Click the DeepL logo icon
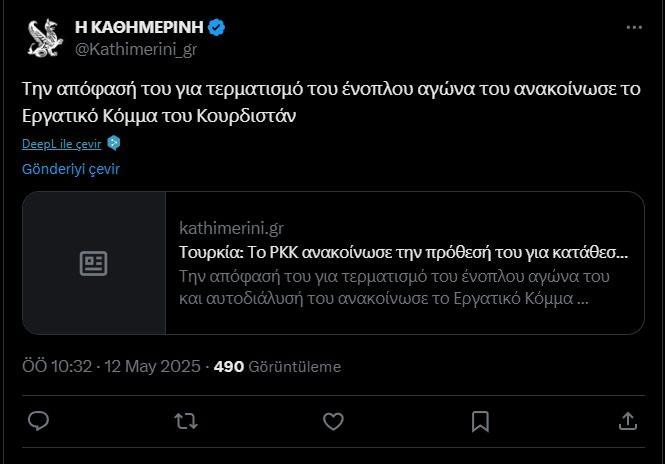665x464 pixels. [114, 143]
